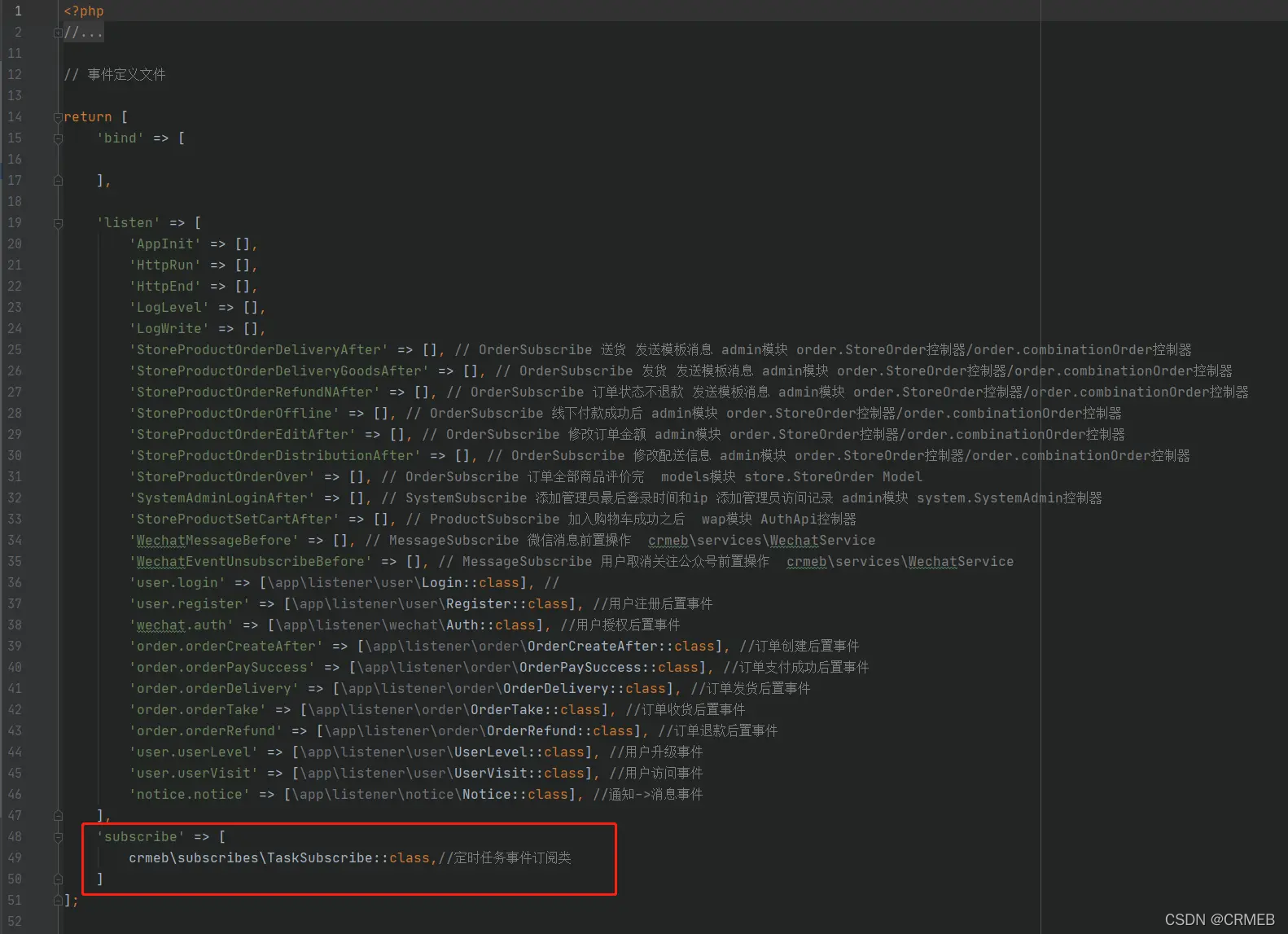Viewport: 1288px width, 934px height.
Task: Expand the folded comment block on line 2
Action: point(58,33)
